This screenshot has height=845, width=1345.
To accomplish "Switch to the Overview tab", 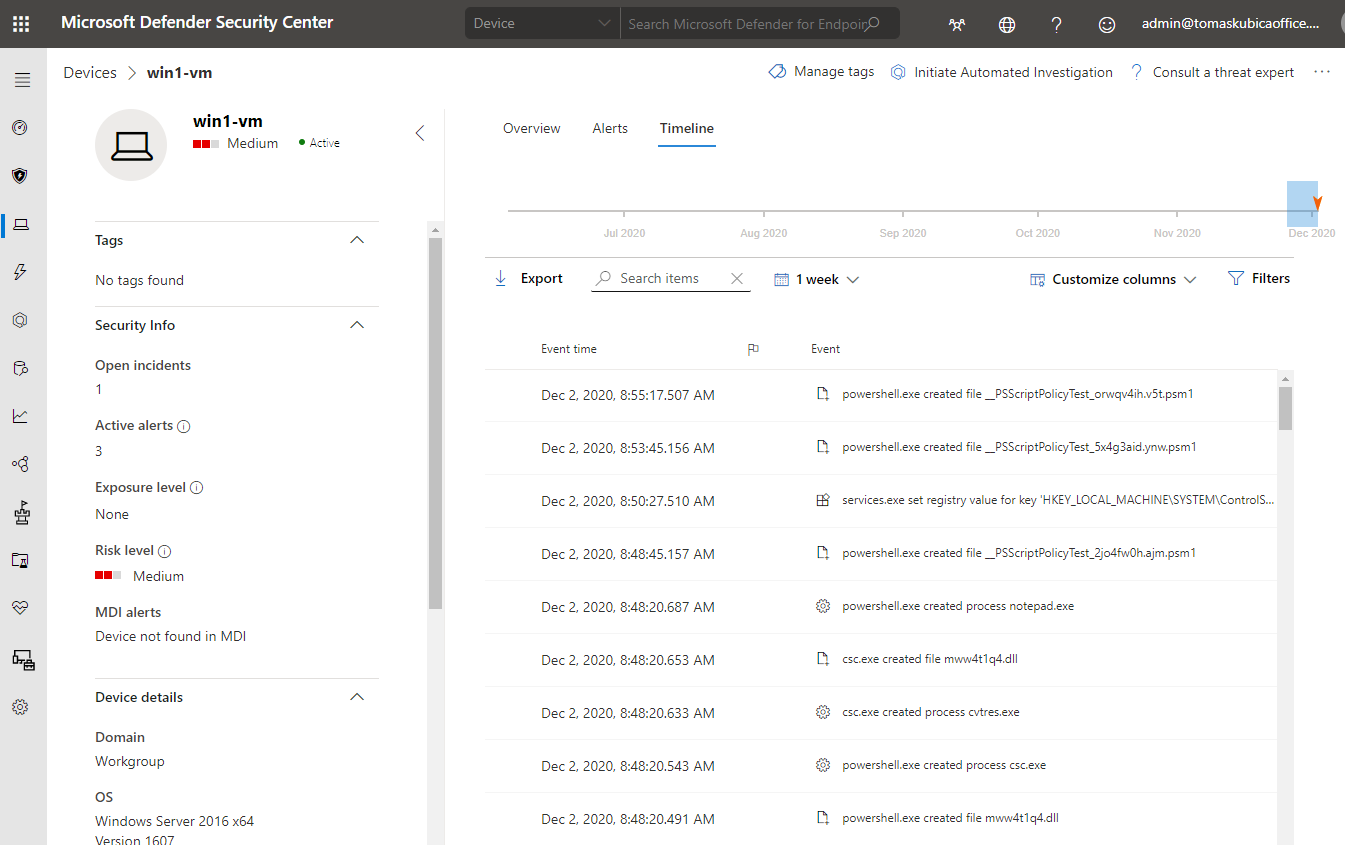I will [x=531, y=128].
